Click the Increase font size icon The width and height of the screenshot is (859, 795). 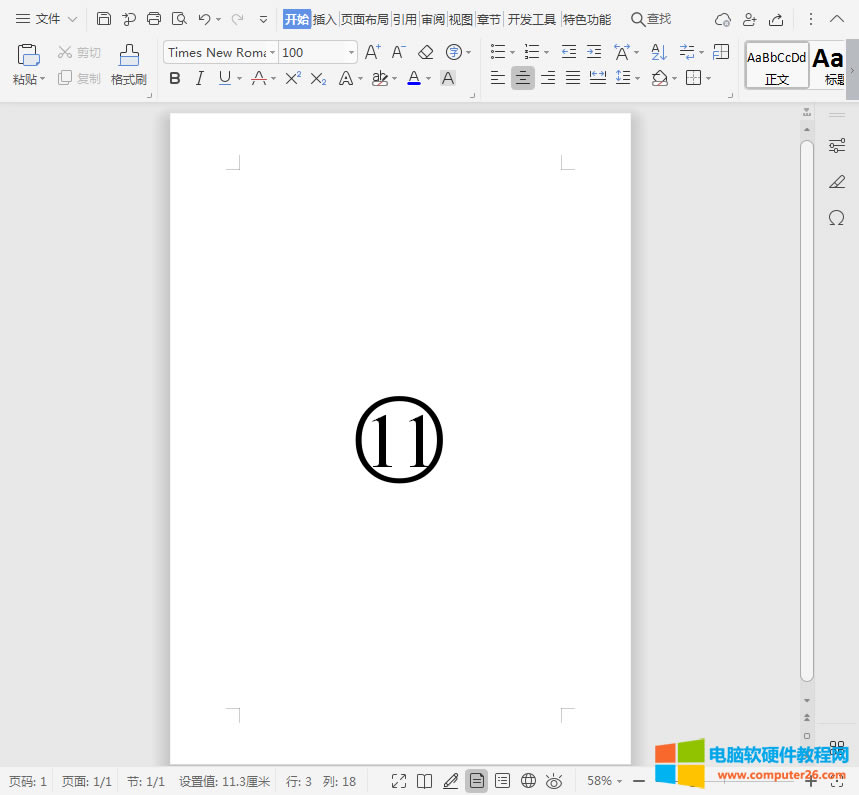(x=372, y=52)
